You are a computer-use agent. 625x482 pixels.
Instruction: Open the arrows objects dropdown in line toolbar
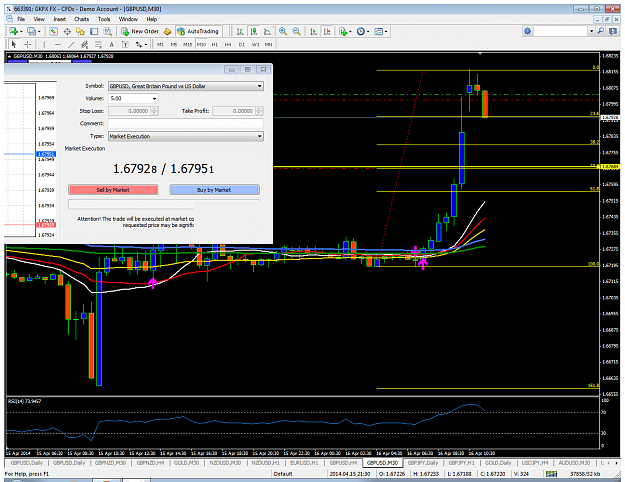click(x=146, y=44)
